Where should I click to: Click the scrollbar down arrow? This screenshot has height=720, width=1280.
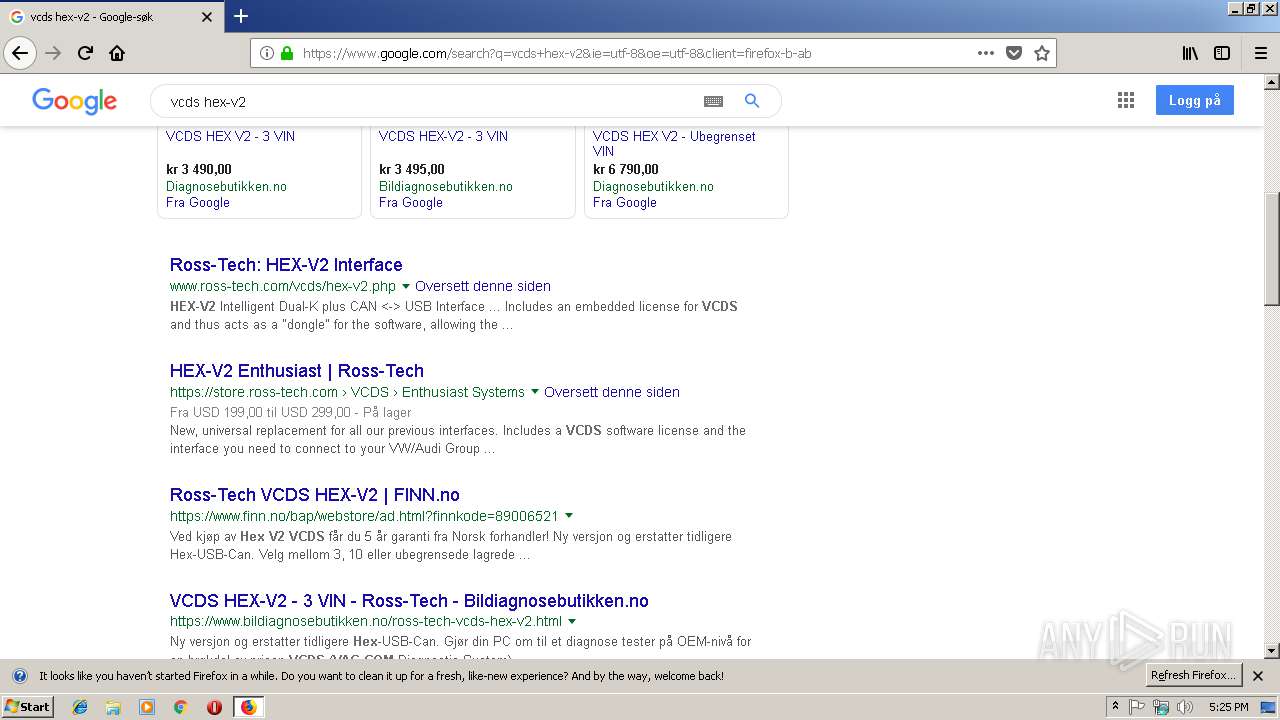coord(1271,651)
